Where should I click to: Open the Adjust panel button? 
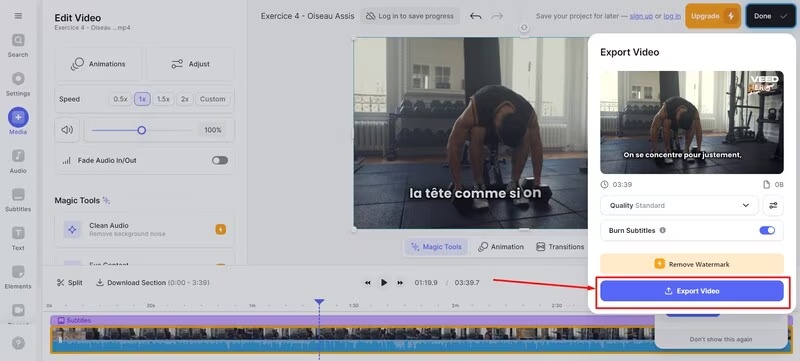click(x=190, y=64)
